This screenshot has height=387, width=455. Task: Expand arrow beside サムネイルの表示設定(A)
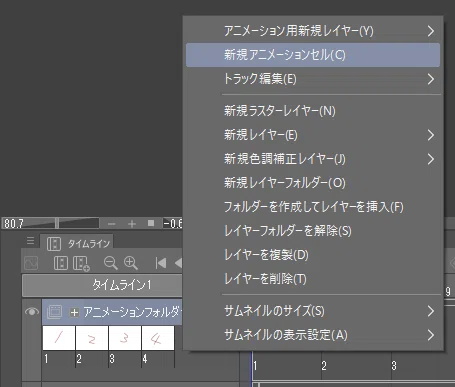pyautogui.click(x=431, y=335)
